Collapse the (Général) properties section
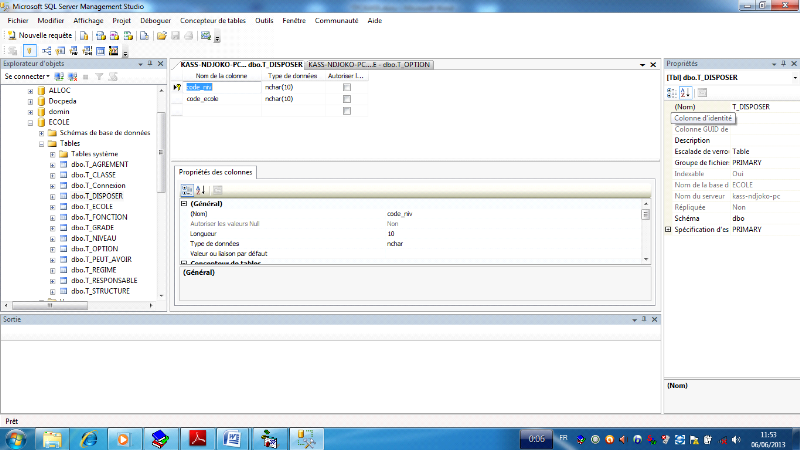Image resolution: width=800 pixels, height=450 pixels. [x=184, y=204]
